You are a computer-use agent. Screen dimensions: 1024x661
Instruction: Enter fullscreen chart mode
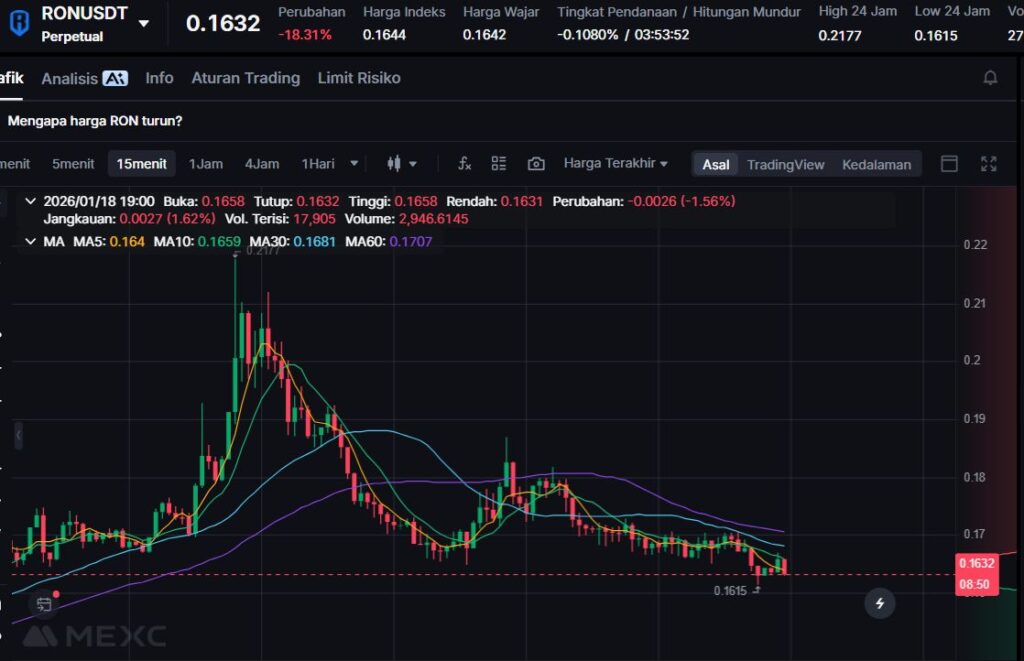coord(988,164)
